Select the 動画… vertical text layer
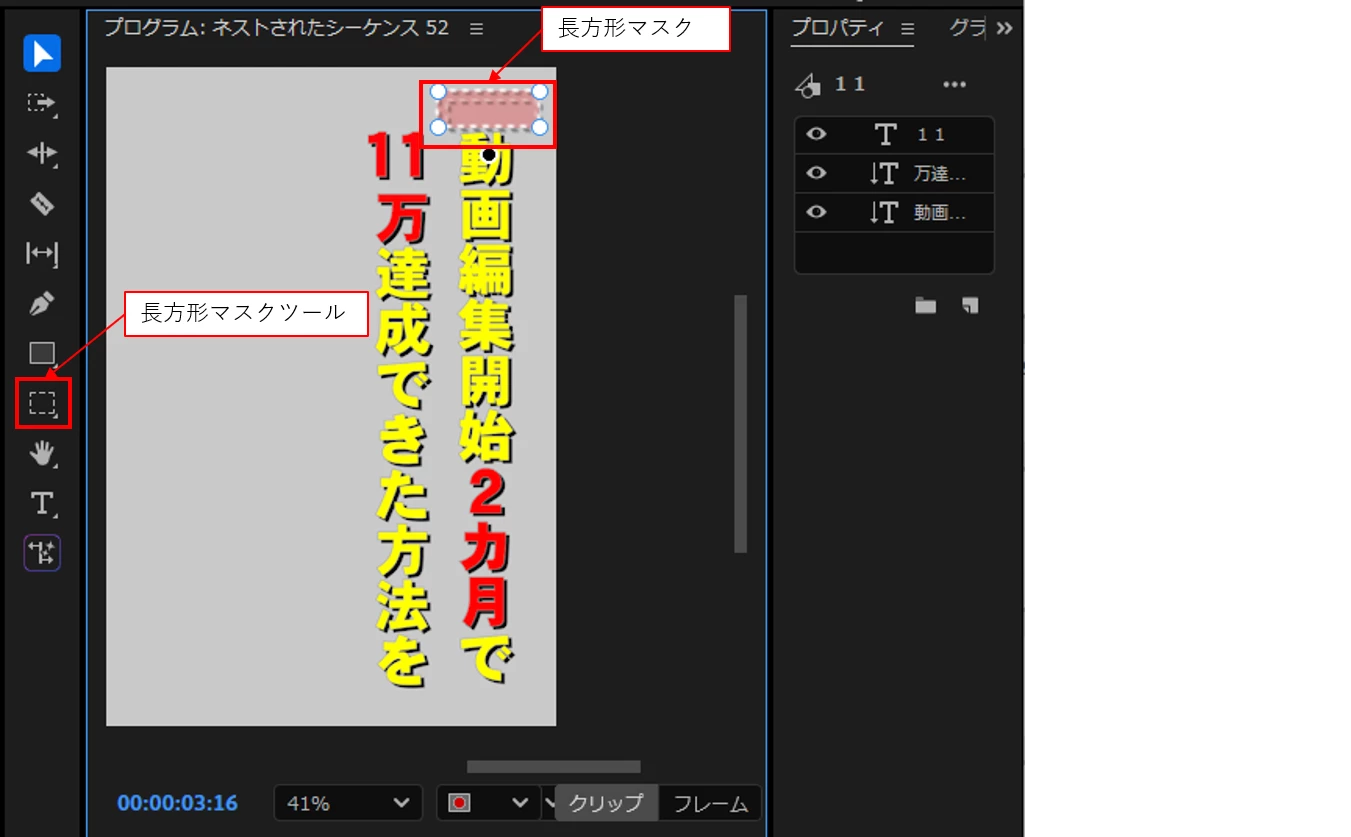The image size is (1351, 837). point(894,213)
